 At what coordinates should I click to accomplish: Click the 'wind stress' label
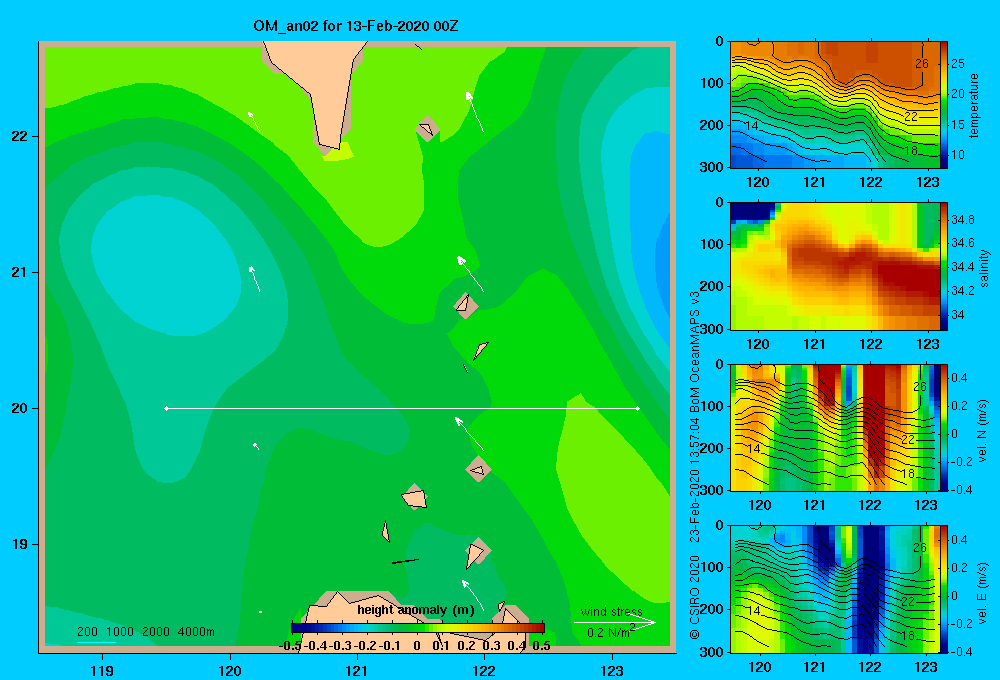[611, 611]
